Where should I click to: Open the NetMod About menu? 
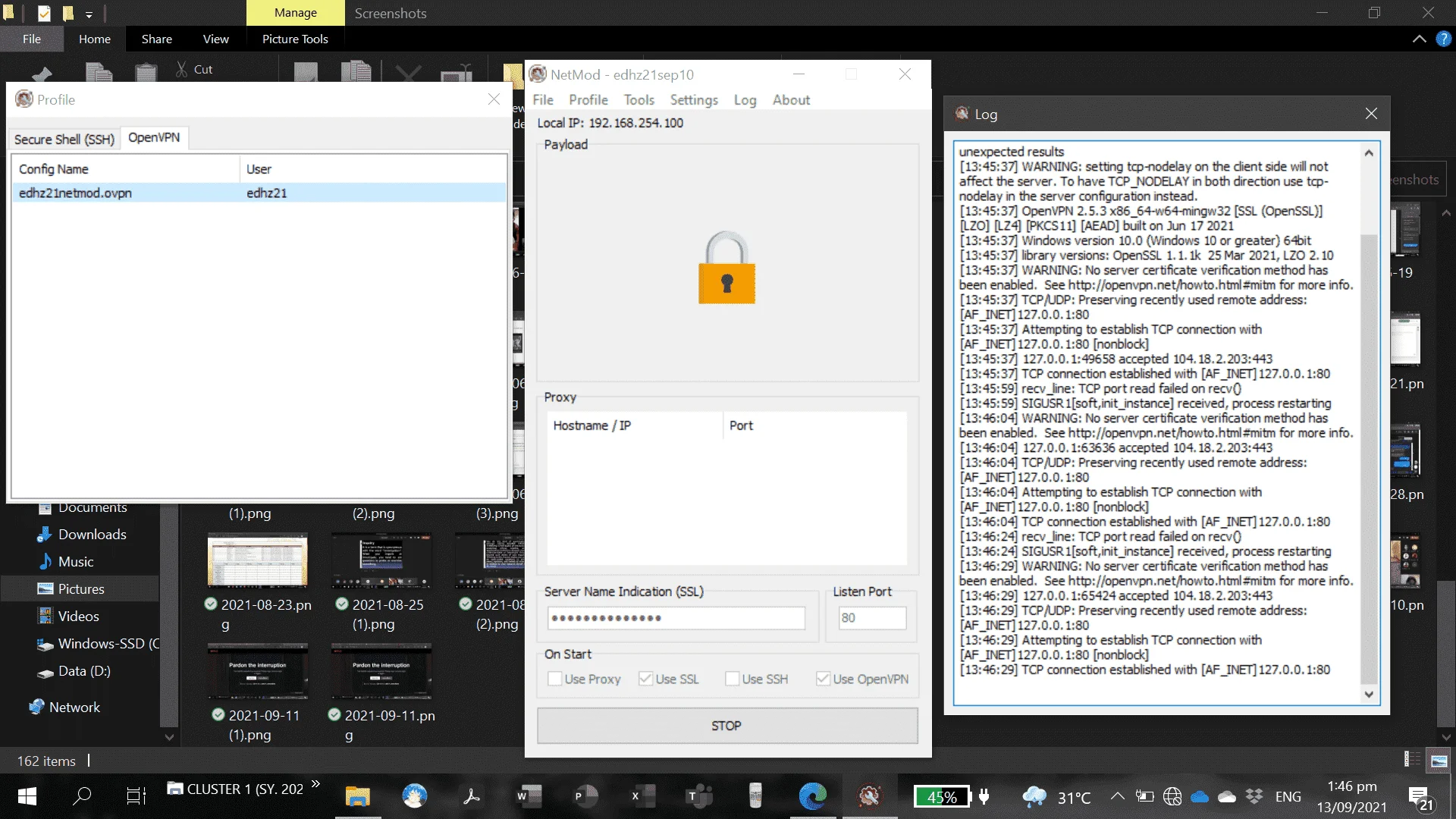(791, 100)
